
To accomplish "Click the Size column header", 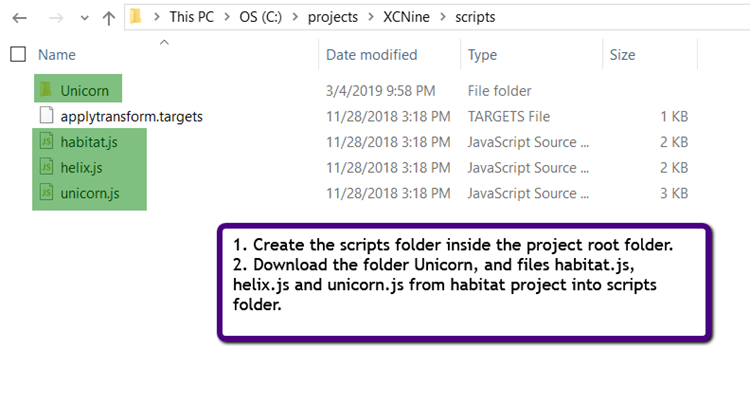I will click(622, 55).
